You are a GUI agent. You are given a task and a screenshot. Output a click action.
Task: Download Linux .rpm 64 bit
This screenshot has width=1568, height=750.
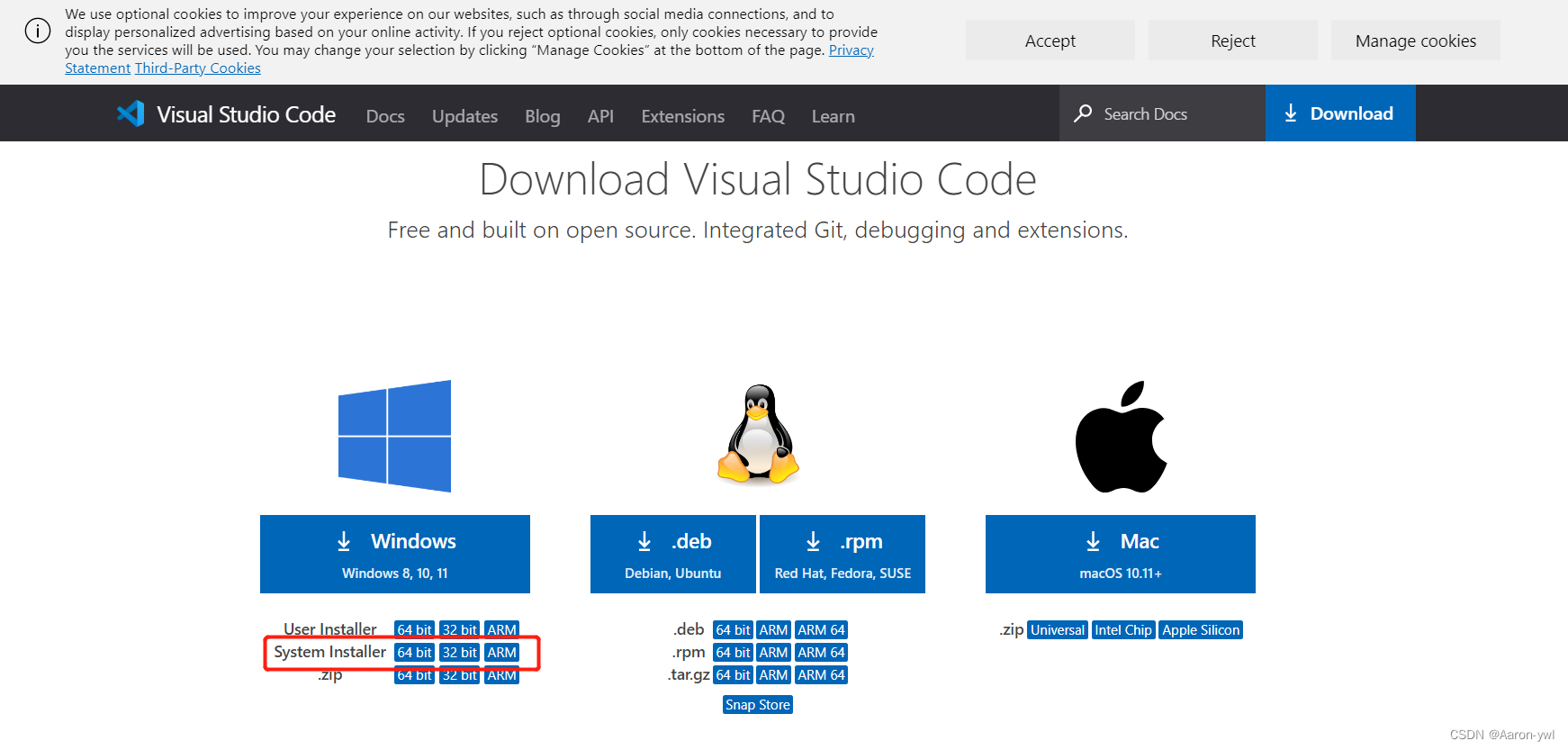tap(733, 652)
